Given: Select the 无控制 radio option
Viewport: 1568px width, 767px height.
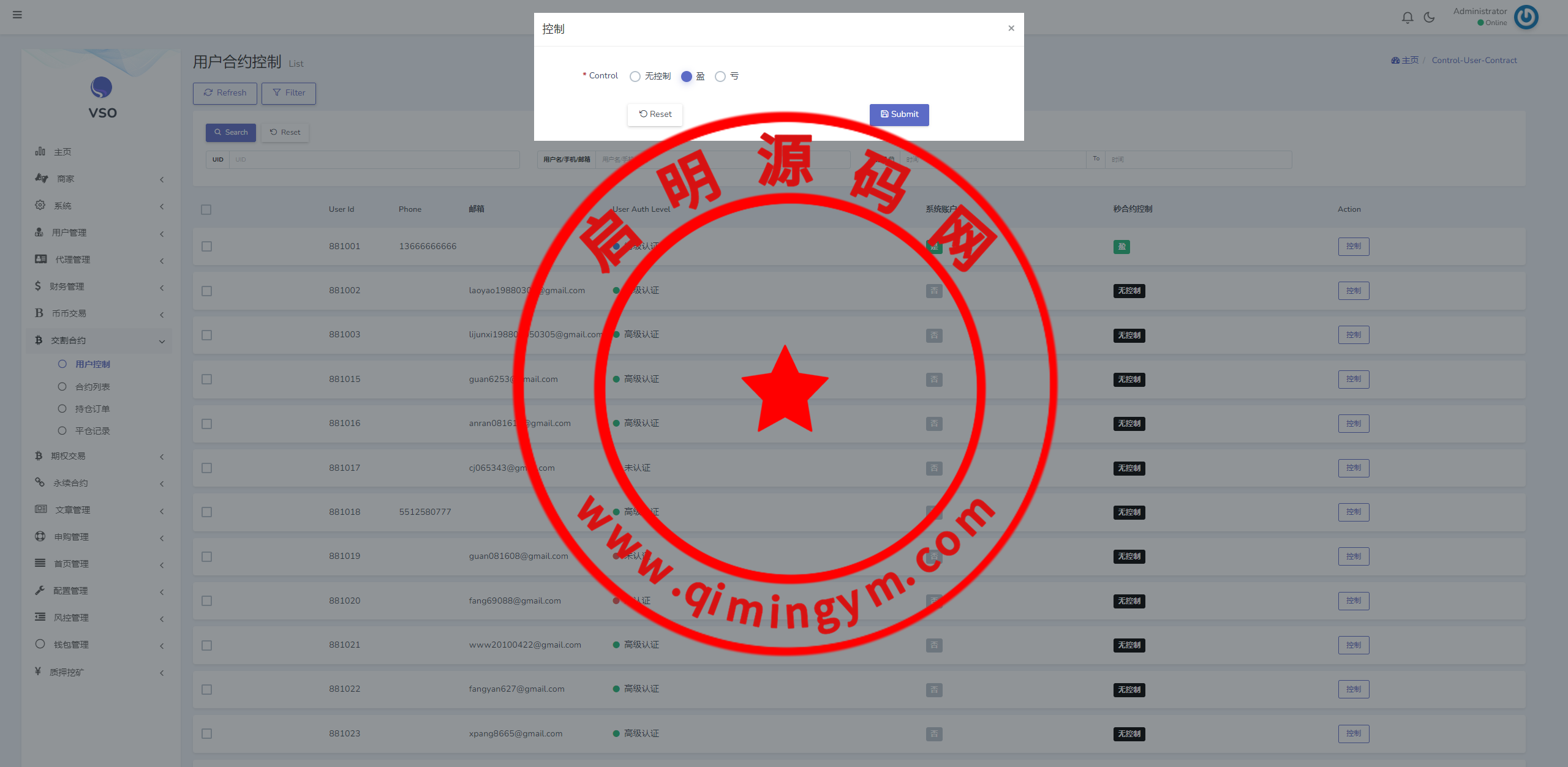Looking at the screenshot, I should 635,77.
